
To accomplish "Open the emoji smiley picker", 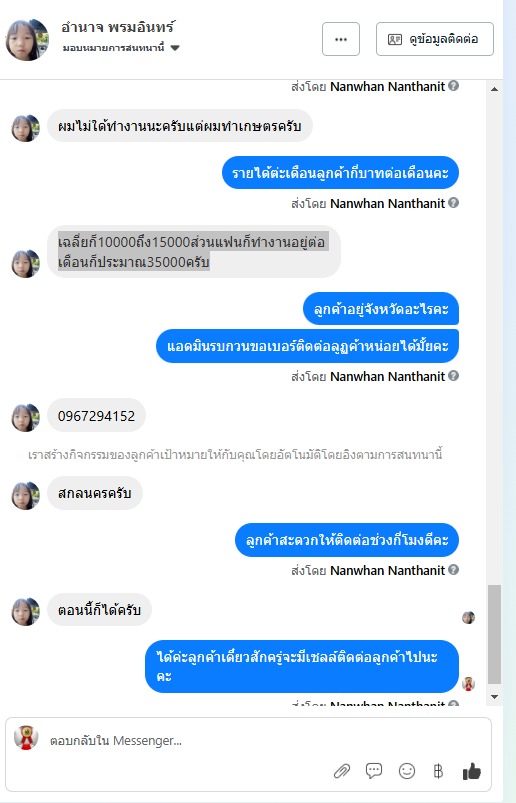I will pyautogui.click(x=406, y=771).
